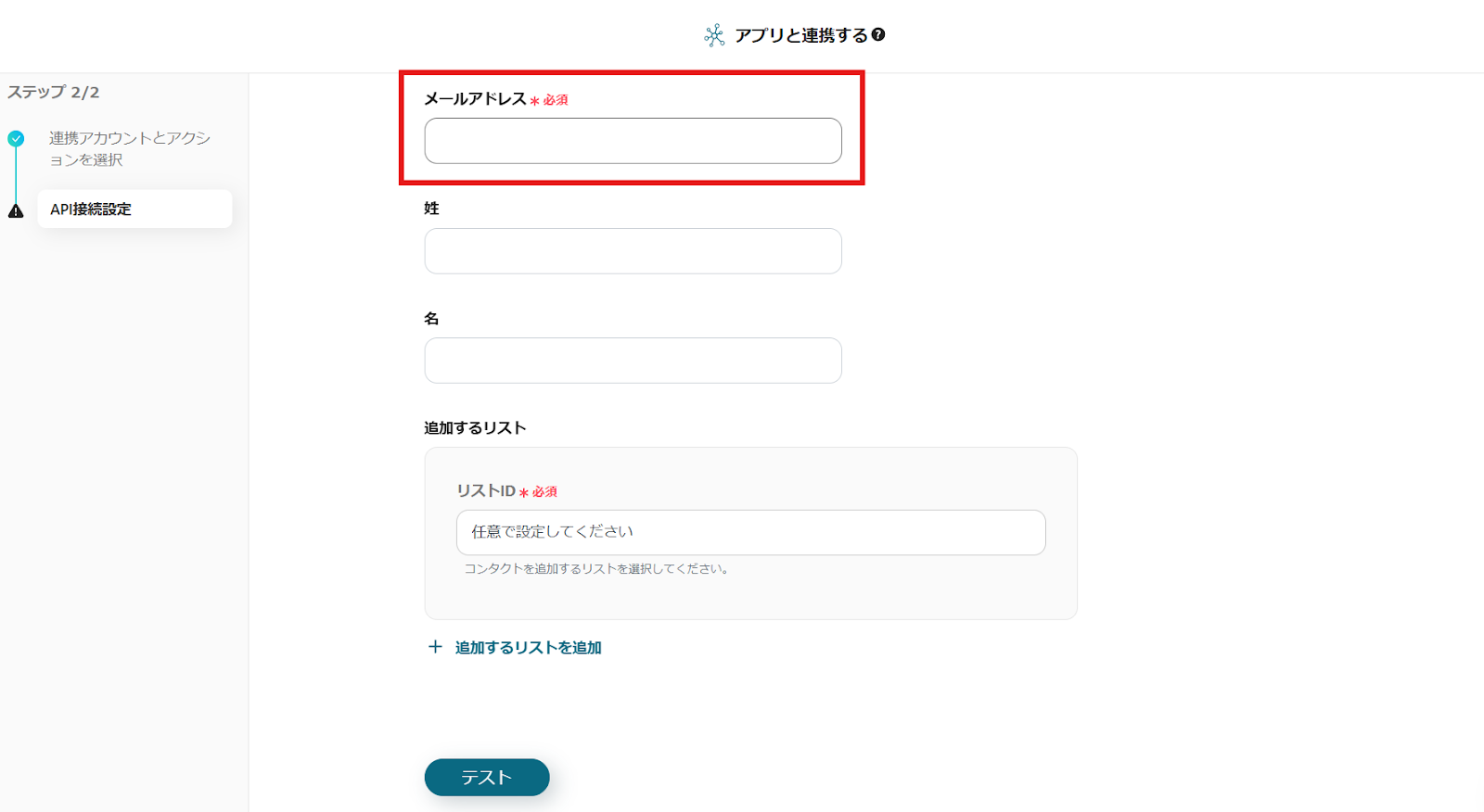Click the 追加するリスト section label
1484x812 pixels.
click(475, 427)
